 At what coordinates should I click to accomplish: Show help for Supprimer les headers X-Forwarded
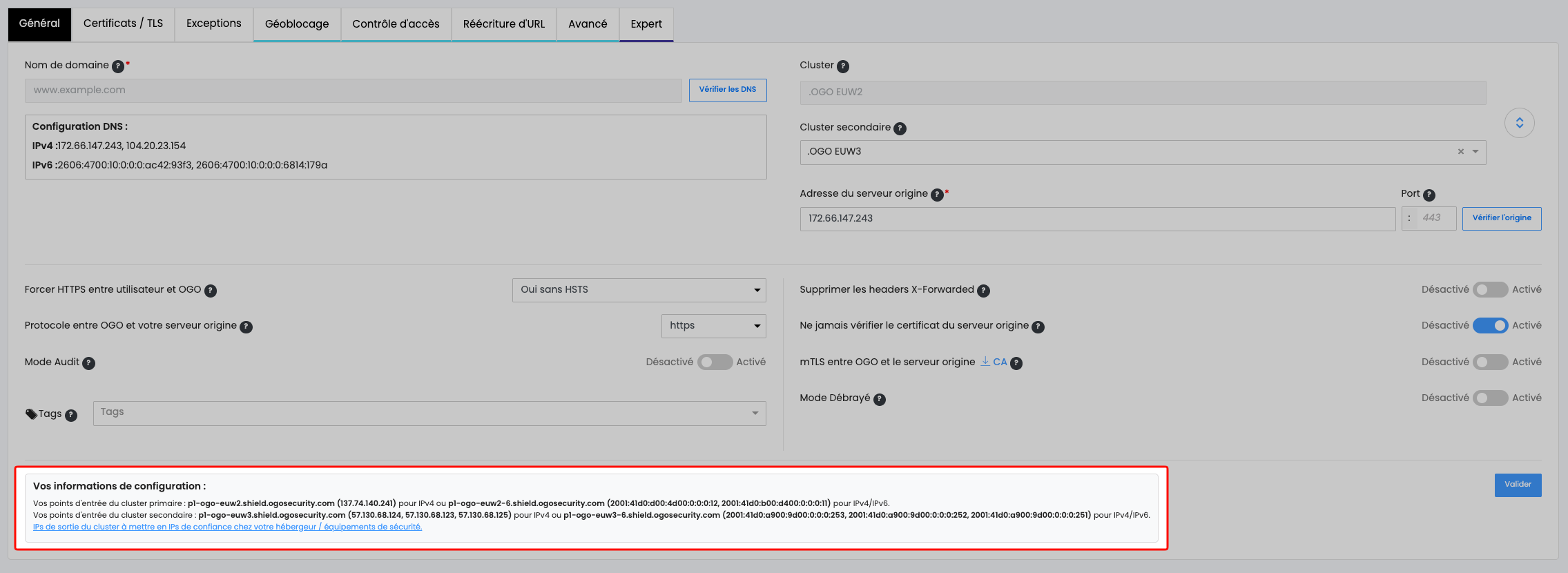983,291
